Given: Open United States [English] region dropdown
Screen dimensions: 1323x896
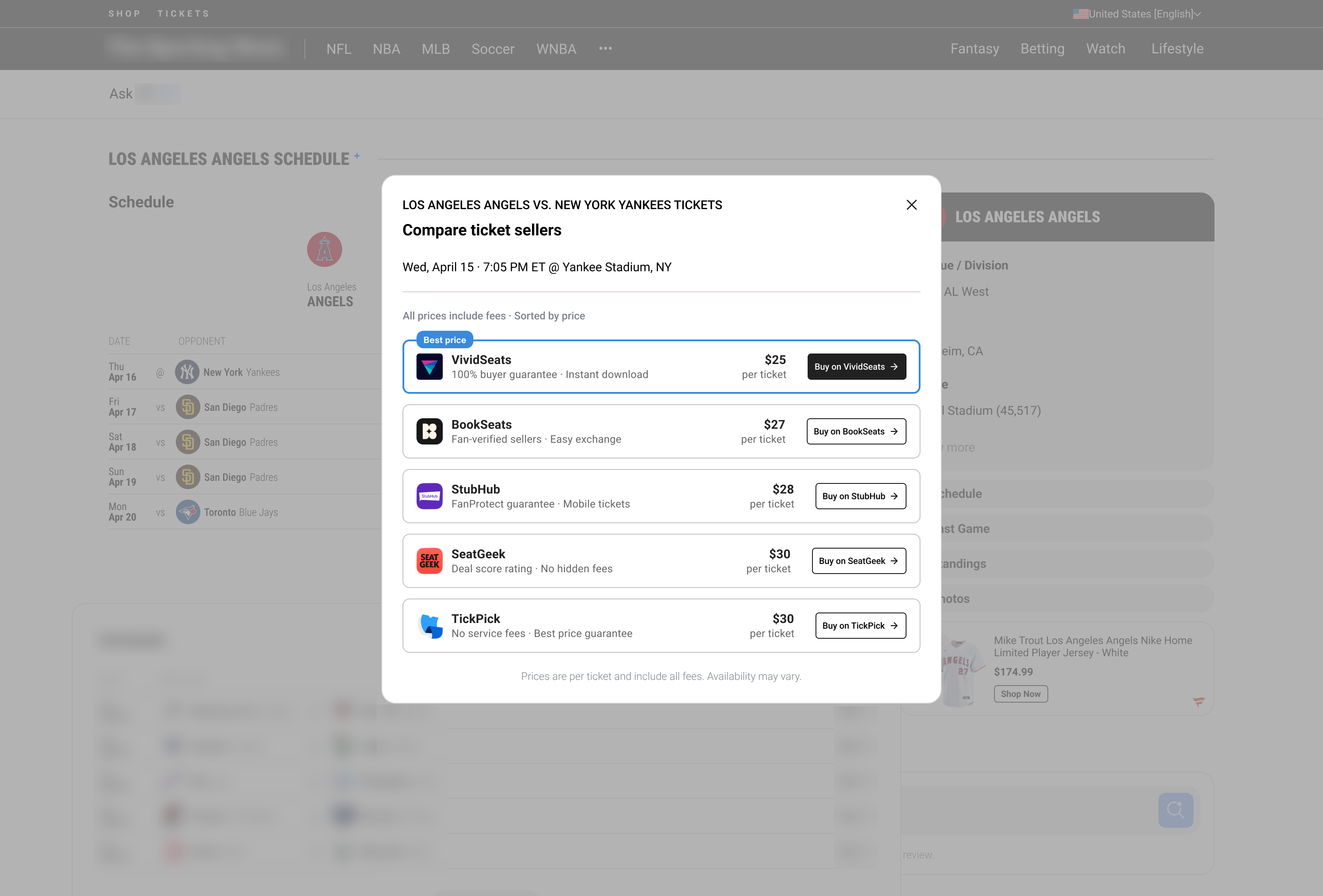Looking at the screenshot, I should (x=1137, y=14).
